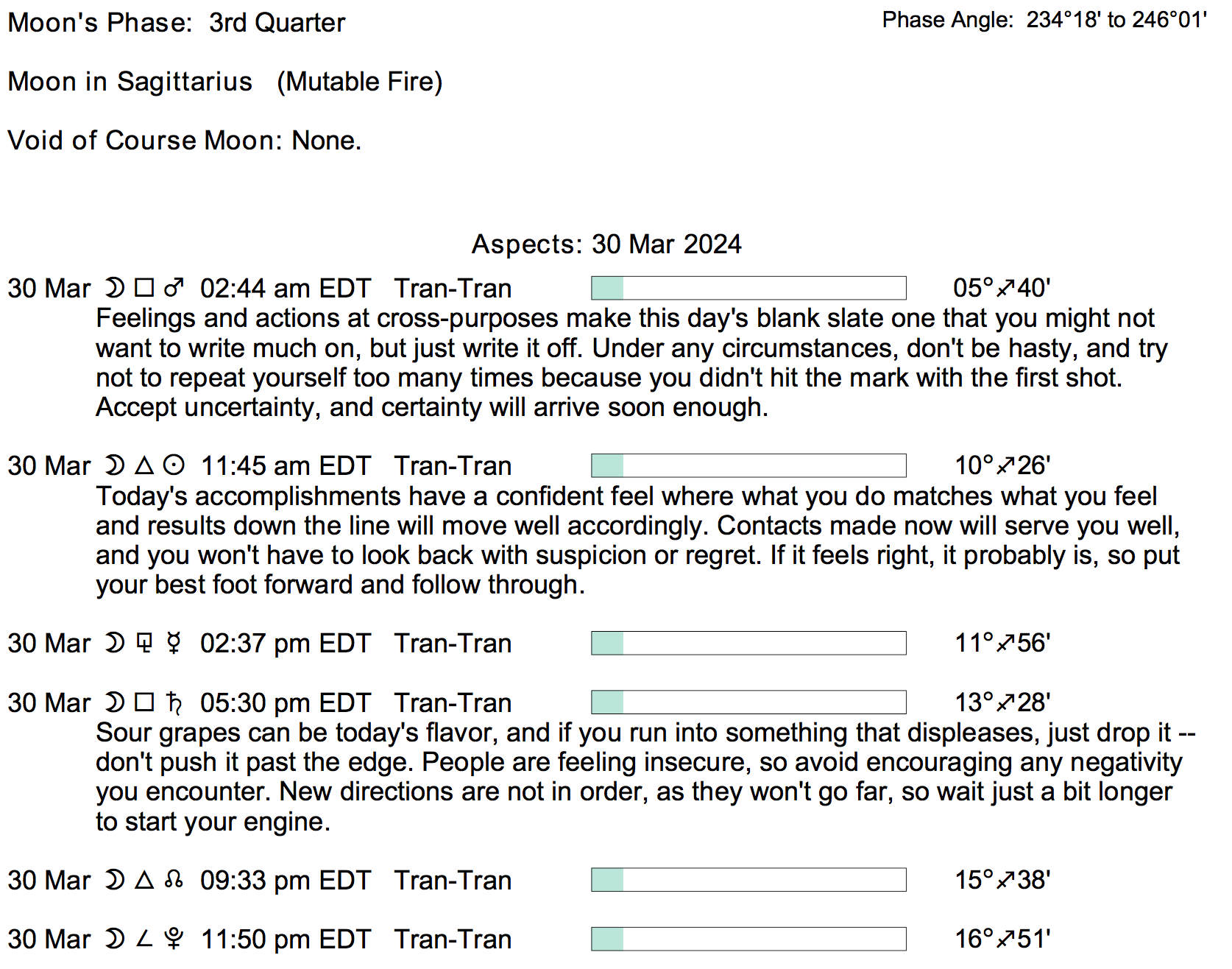Screen dimensions: 1232x969
Task: Click the Sagittarius glyph in 05°40' position
Action: tap(1005, 288)
